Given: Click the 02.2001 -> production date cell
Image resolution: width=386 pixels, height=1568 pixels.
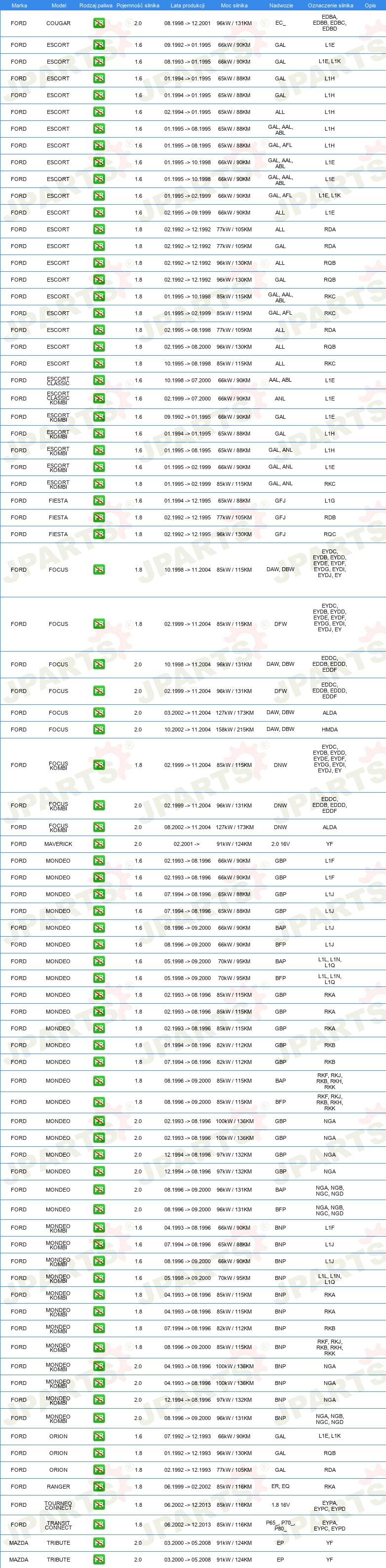Looking at the screenshot, I should [187, 844].
